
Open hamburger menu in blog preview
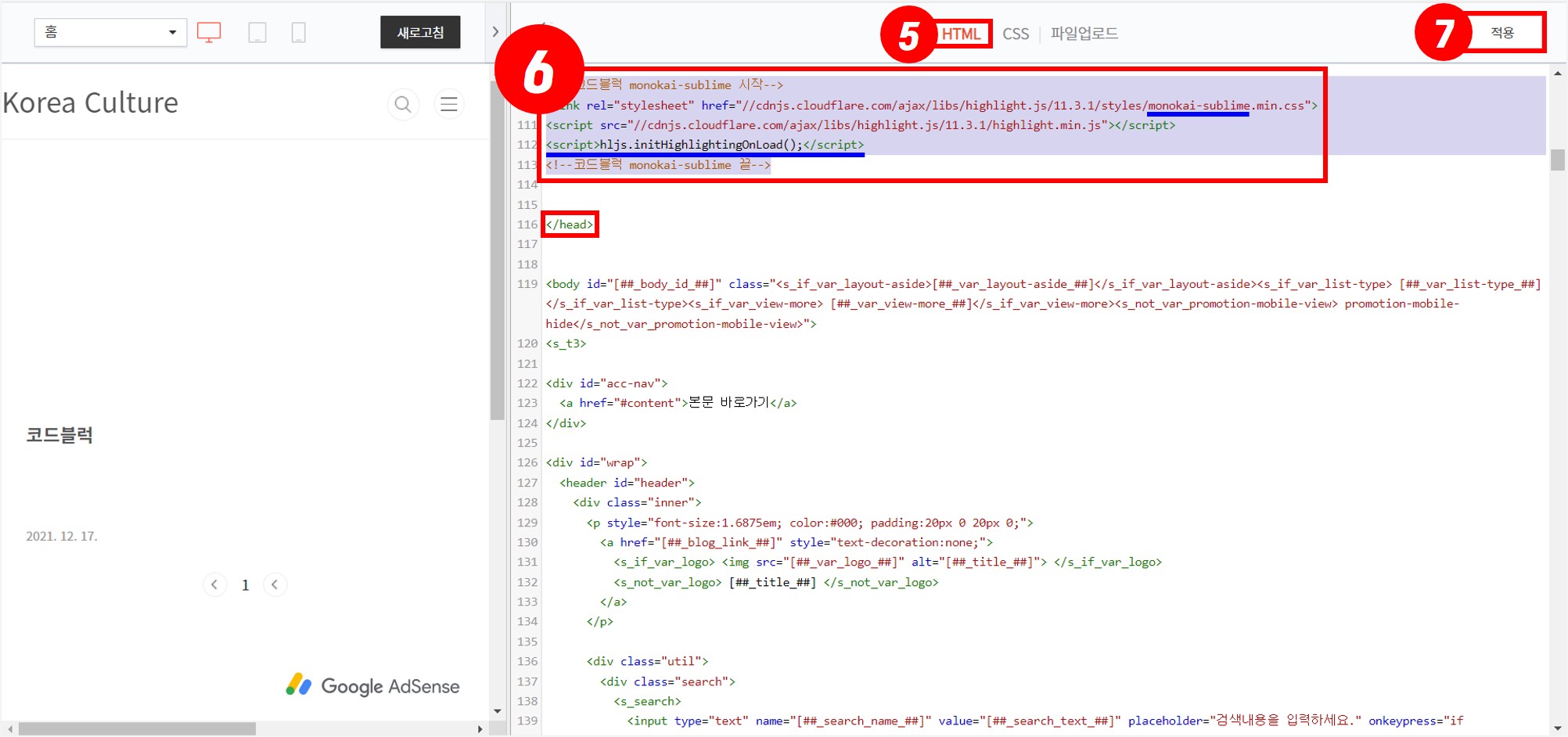coord(449,104)
